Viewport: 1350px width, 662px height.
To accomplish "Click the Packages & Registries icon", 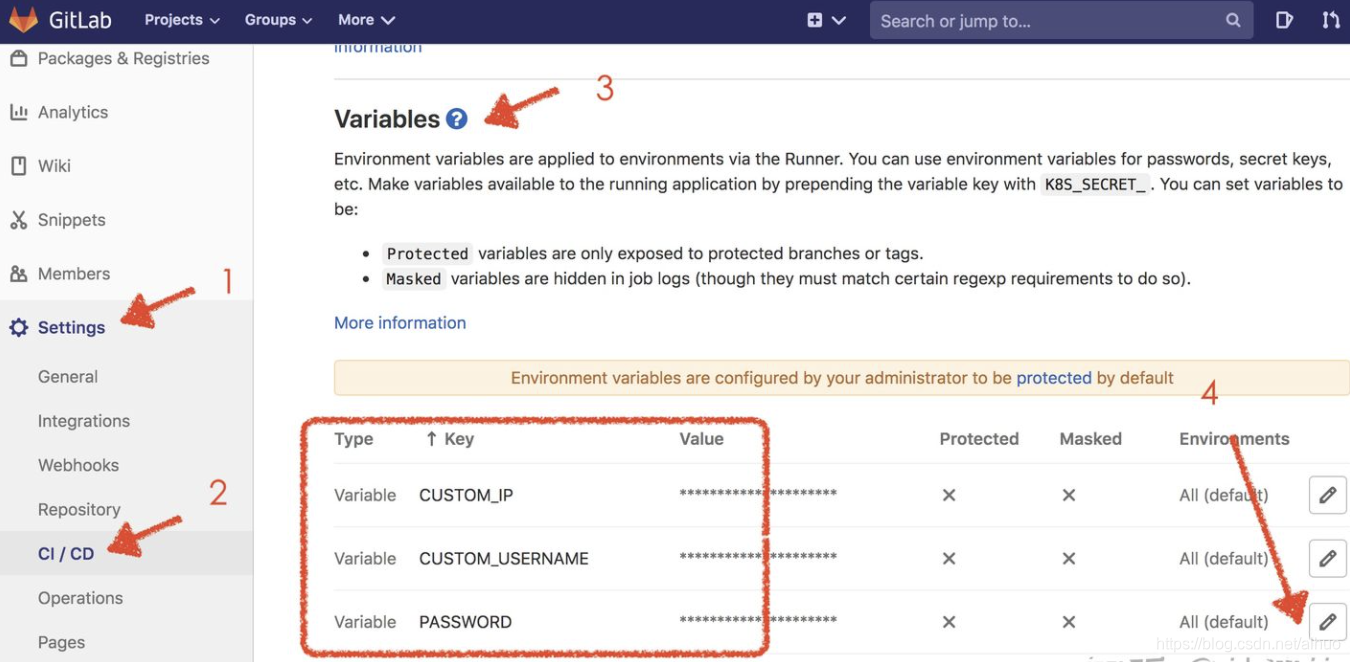I will pos(18,58).
